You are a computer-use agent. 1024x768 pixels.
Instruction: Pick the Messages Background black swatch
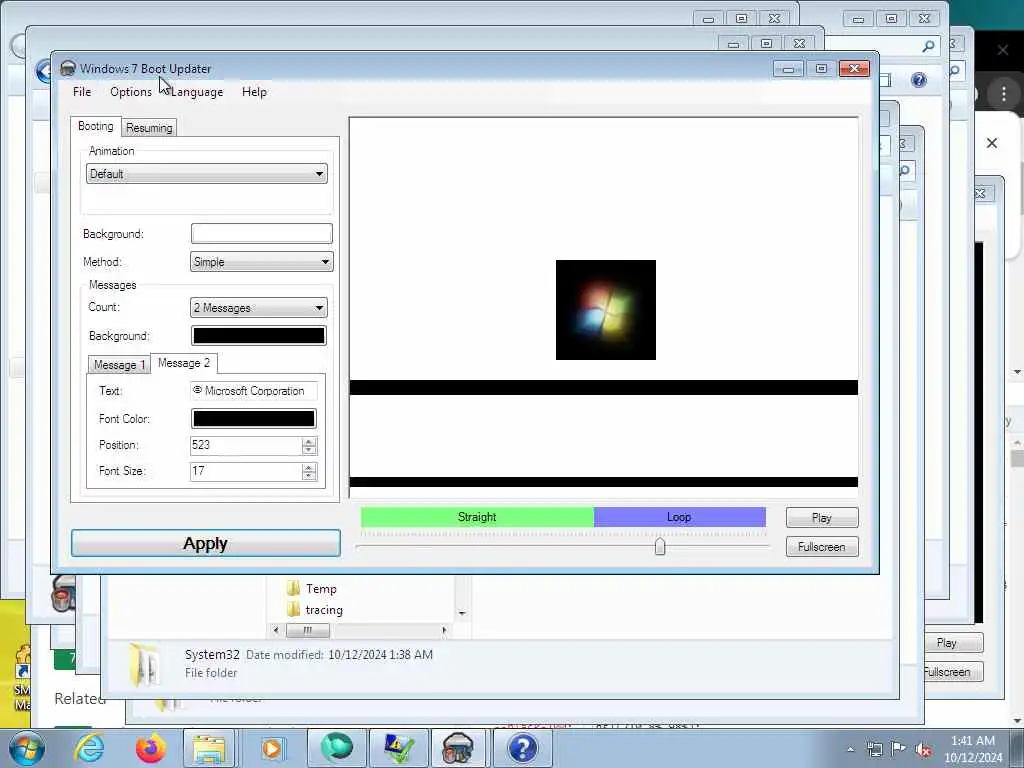pos(259,336)
